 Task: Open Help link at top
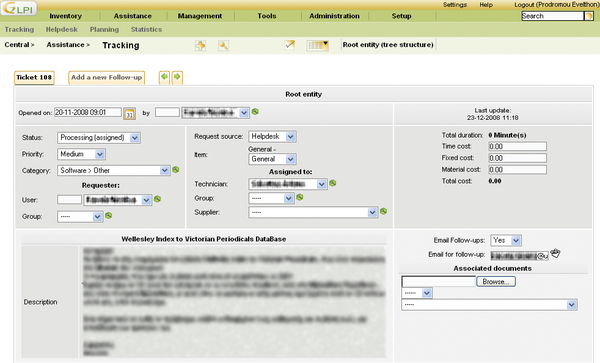[486, 5]
